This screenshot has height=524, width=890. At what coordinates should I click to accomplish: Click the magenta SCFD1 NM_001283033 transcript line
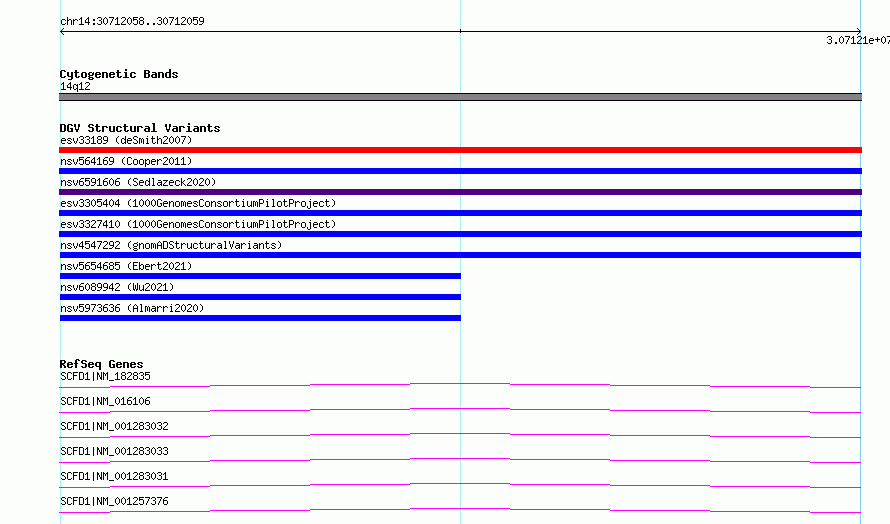pos(460,460)
